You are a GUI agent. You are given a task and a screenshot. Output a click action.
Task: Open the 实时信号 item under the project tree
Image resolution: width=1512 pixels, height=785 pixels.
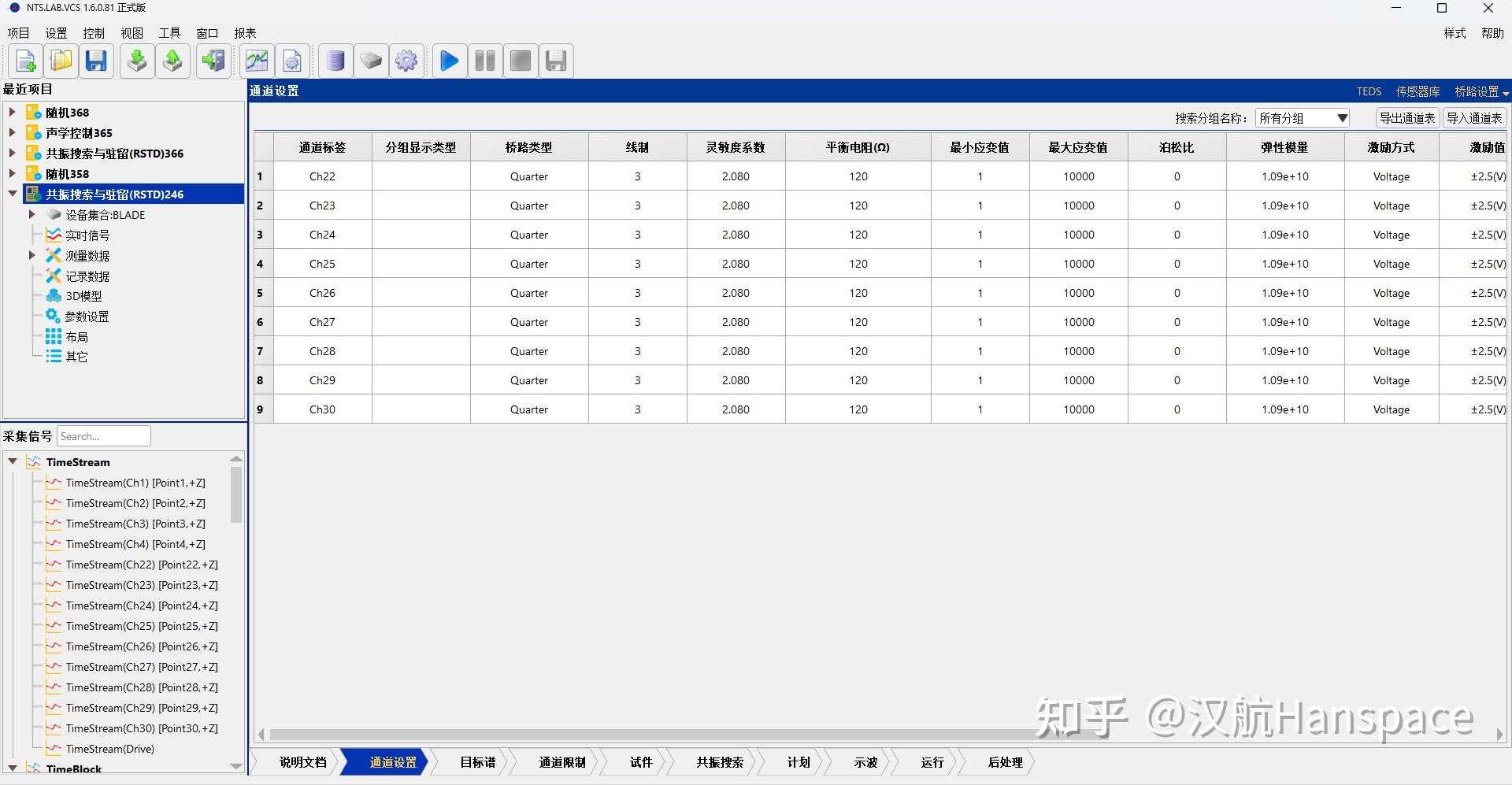pos(87,235)
